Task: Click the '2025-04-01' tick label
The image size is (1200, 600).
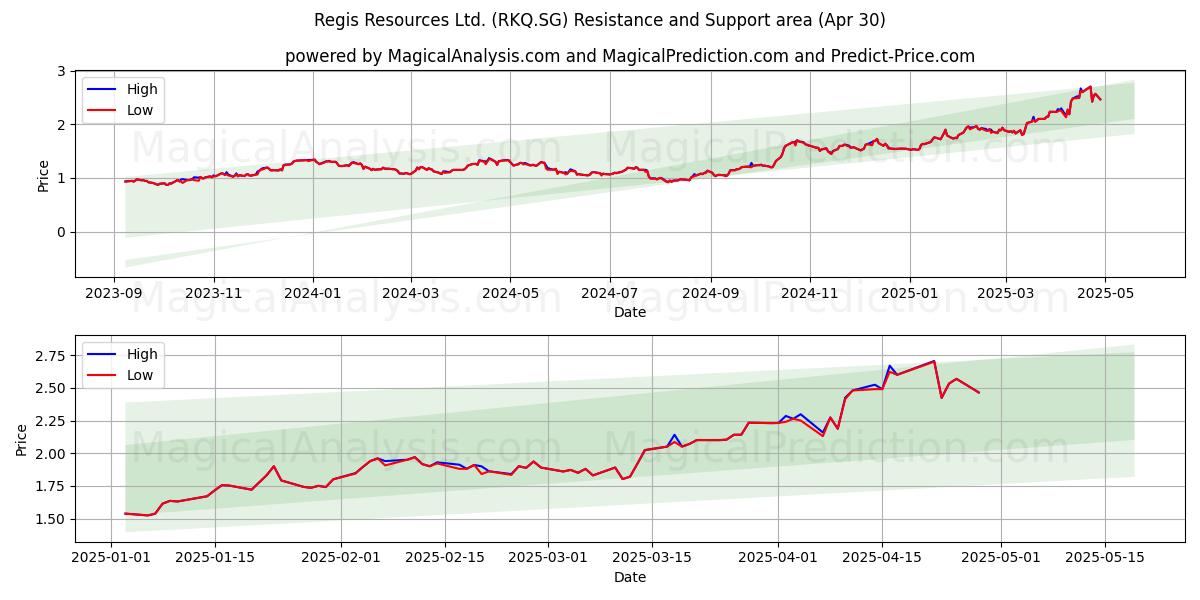Action: 779,558
